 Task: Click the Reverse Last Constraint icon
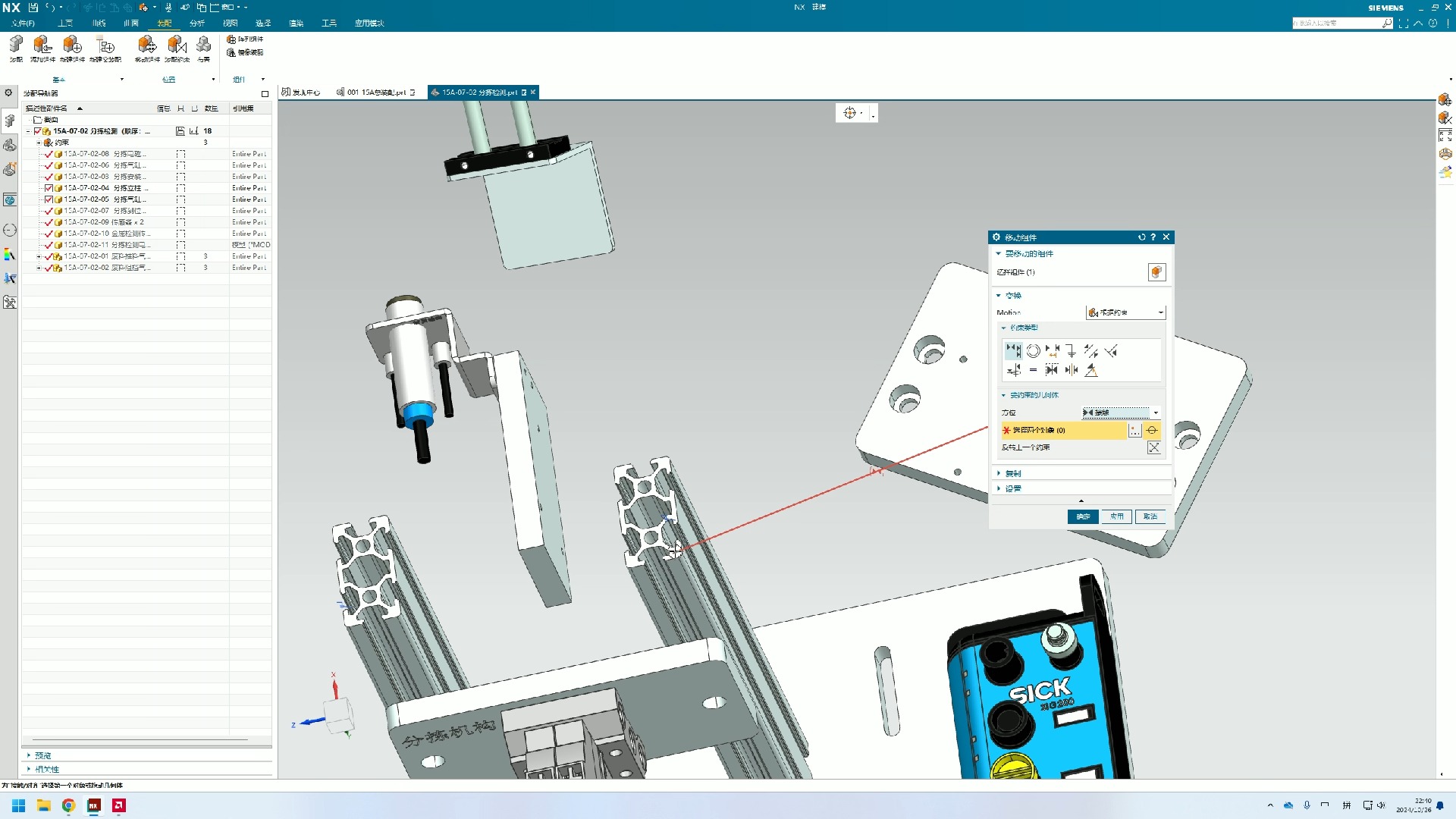1153,448
